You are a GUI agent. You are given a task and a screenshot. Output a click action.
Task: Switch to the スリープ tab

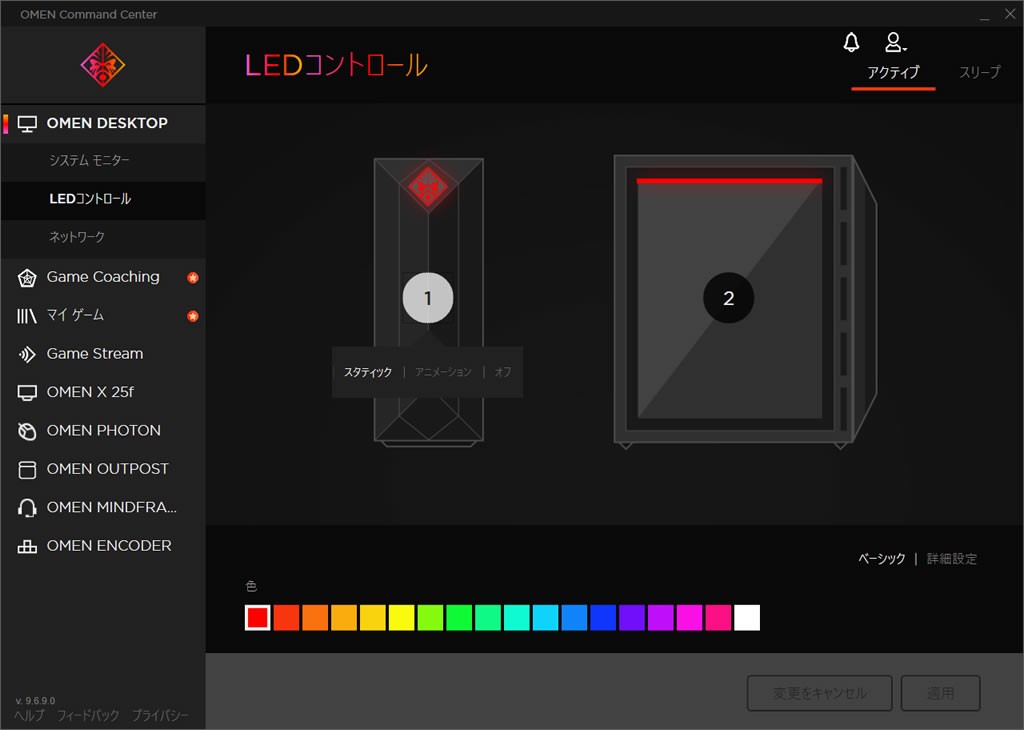[x=979, y=72]
